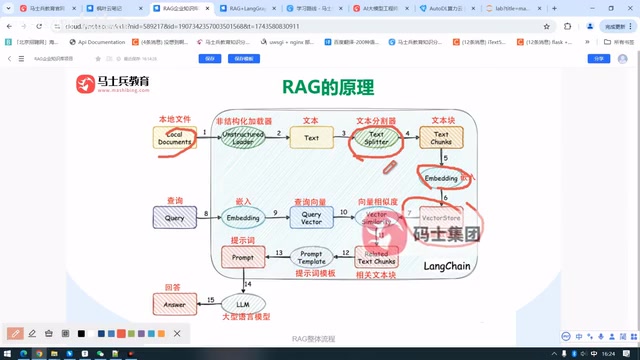Close the RAG企业知识库 tab
640x360 pixels.
click(207, 8)
